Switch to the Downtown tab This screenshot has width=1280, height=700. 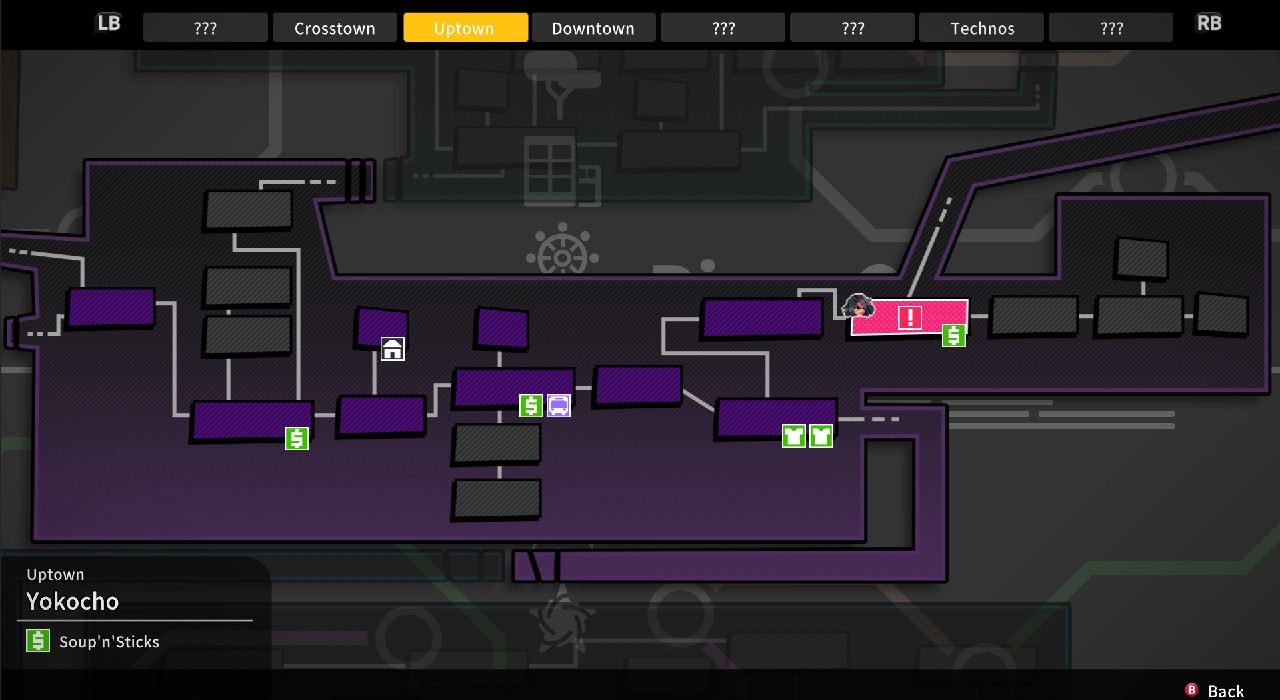click(x=593, y=28)
